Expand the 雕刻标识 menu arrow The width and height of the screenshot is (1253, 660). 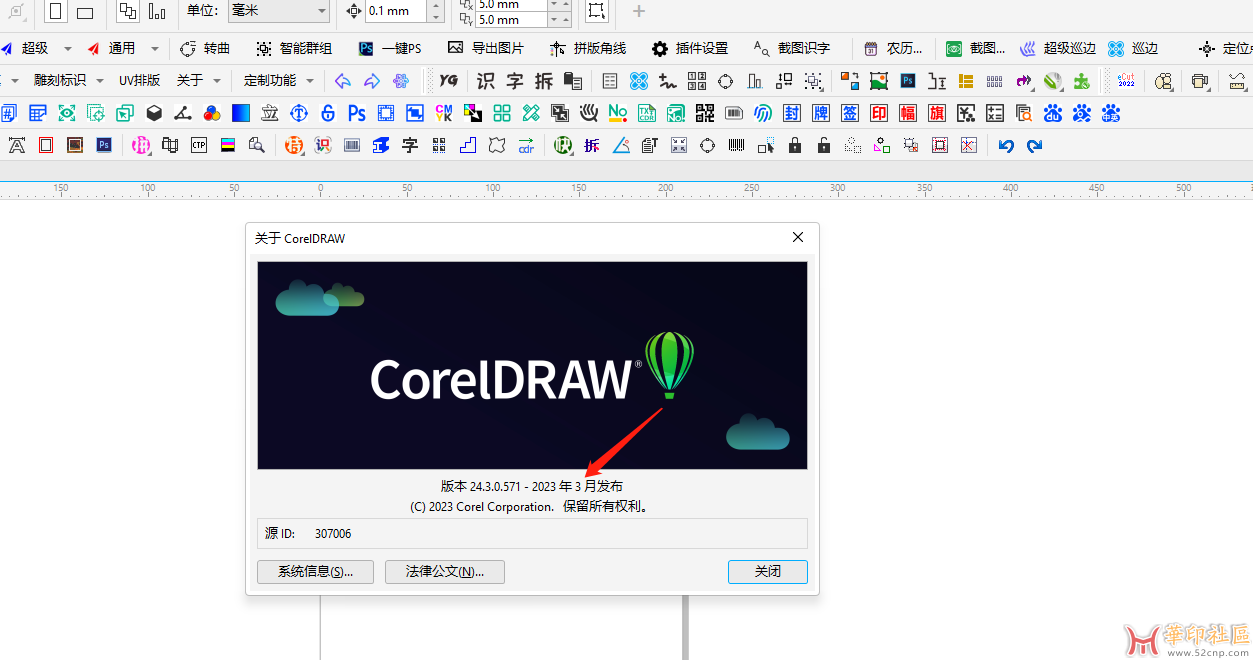[x=100, y=81]
